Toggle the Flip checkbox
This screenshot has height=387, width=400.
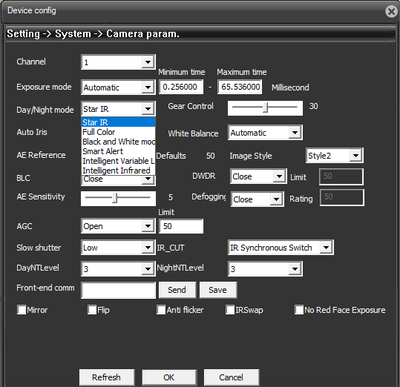point(92,310)
